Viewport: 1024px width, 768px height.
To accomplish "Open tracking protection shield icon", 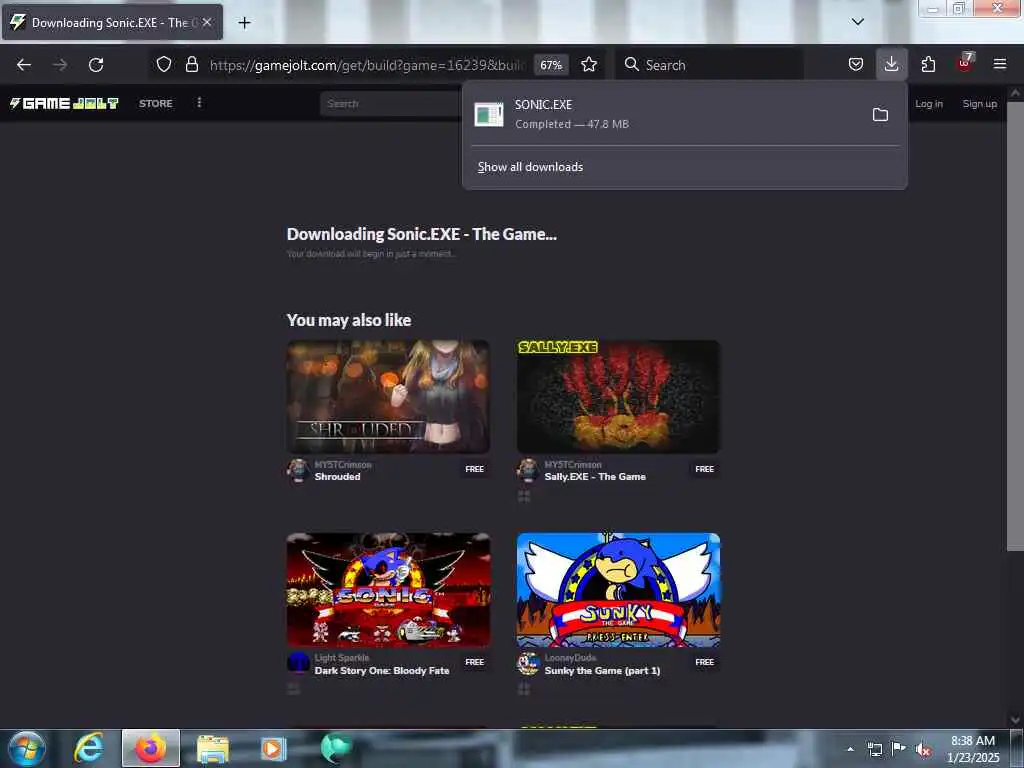I will pyautogui.click(x=164, y=64).
